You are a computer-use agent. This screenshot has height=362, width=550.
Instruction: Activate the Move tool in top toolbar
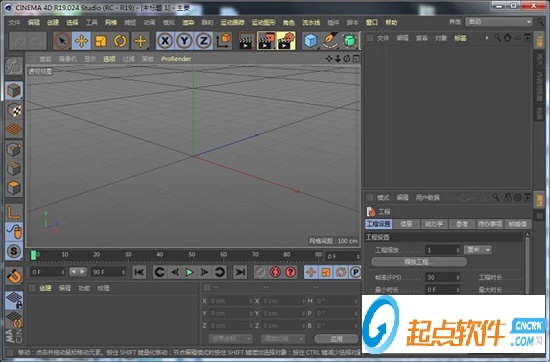(x=81, y=41)
